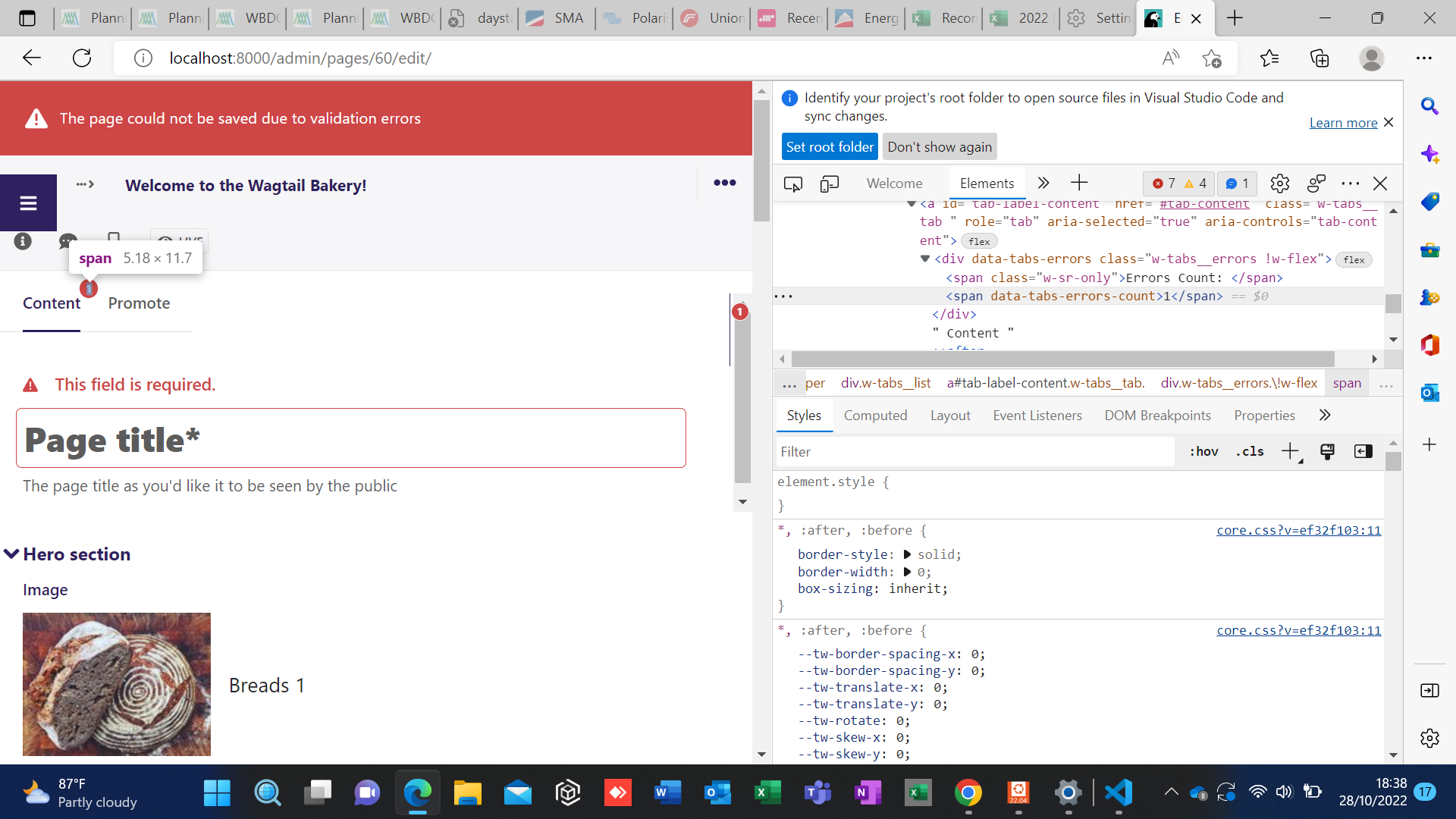Toggle the :hov element state button
Viewport: 1456px width, 819px height.
(x=1203, y=451)
